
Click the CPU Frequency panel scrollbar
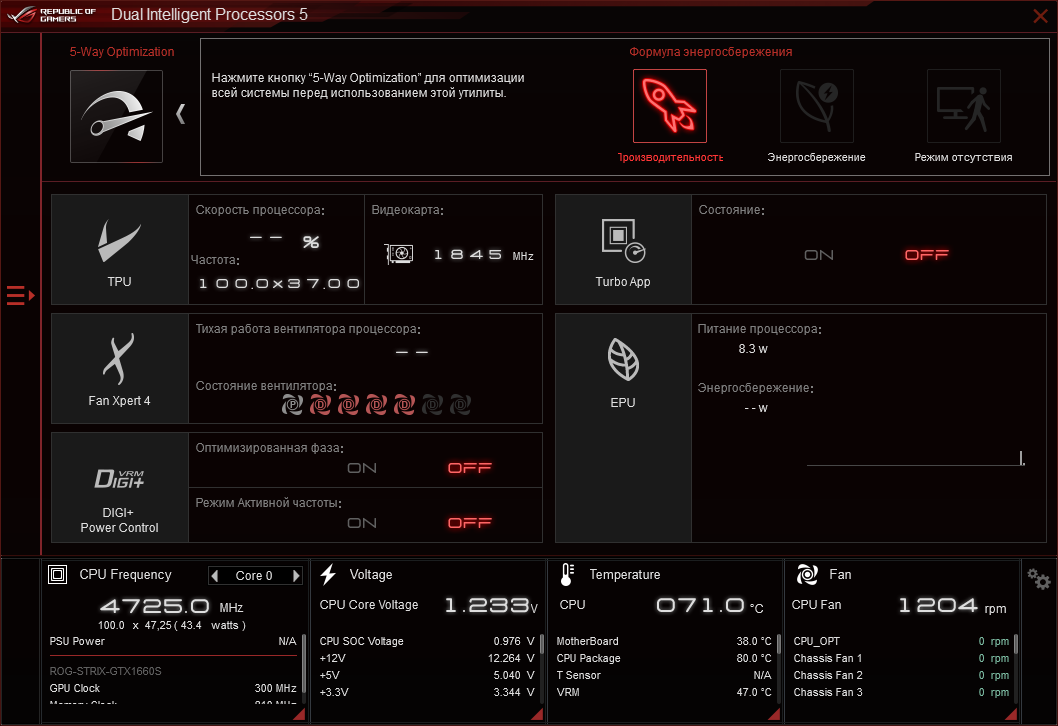(x=304, y=664)
